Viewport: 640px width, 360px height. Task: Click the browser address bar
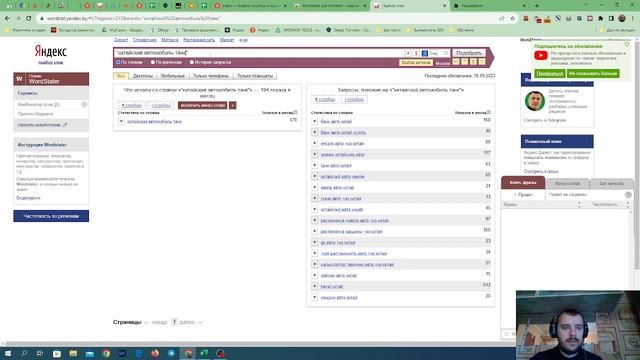[269, 18]
